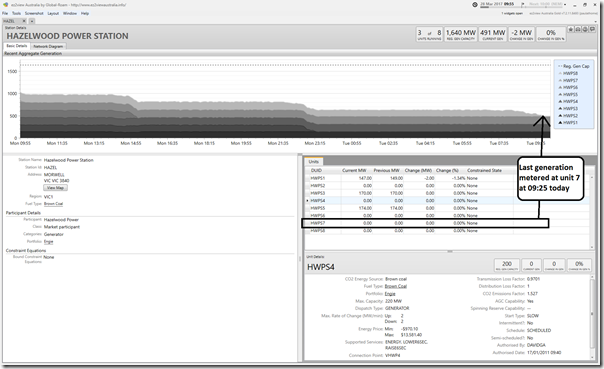Close the HAZEL tab with its X
604x369 pixels.
pyautogui.click(x=24, y=21)
